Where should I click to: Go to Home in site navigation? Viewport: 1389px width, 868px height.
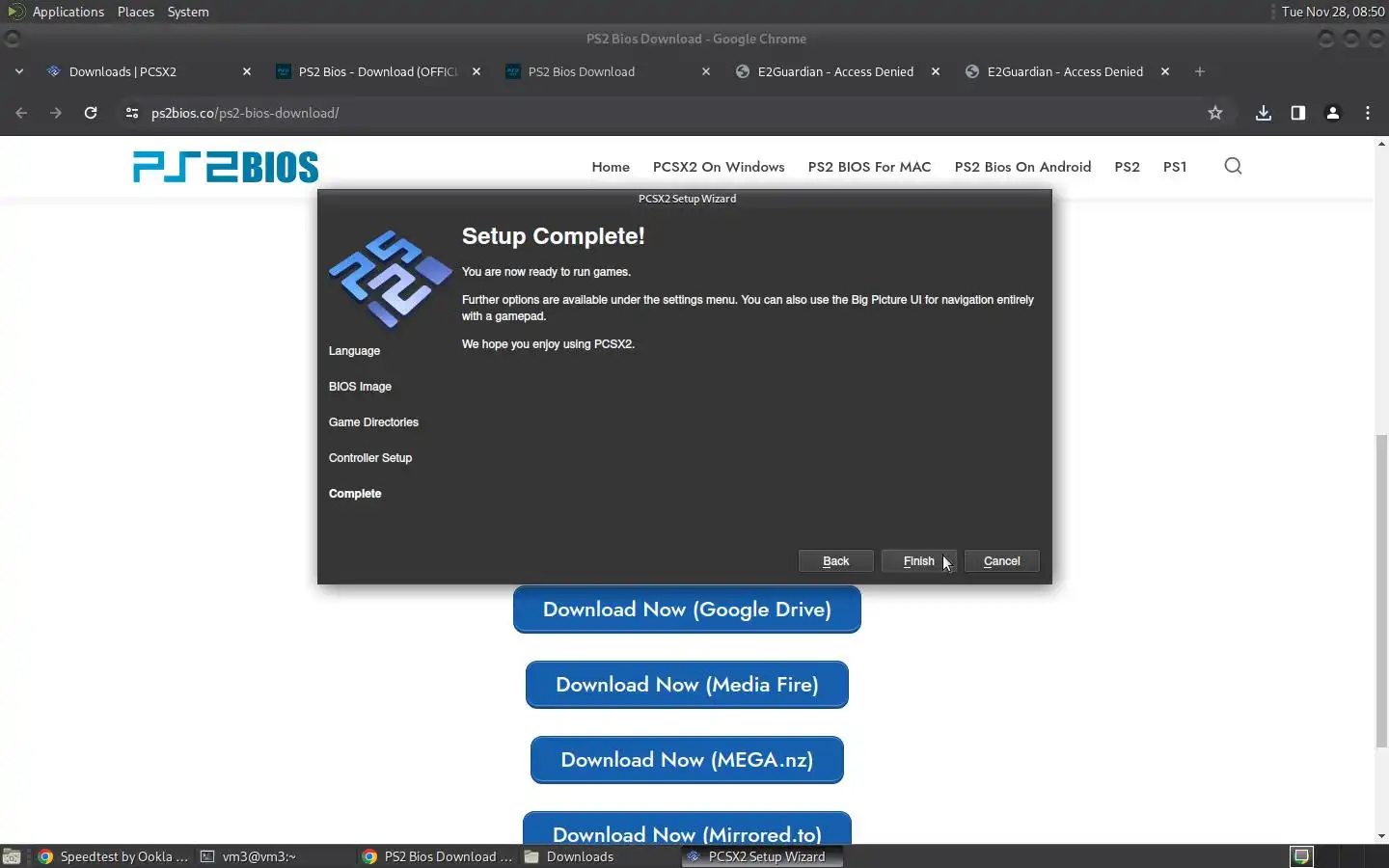pyautogui.click(x=611, y=167)
